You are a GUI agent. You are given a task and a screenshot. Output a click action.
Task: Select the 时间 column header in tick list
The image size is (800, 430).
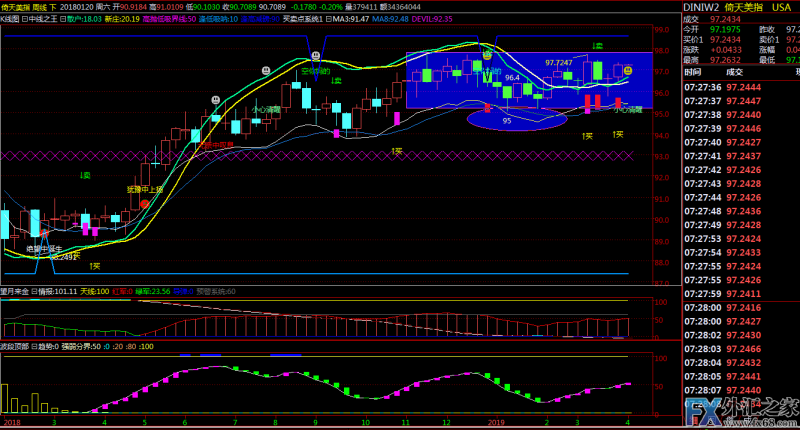(693, 73)
